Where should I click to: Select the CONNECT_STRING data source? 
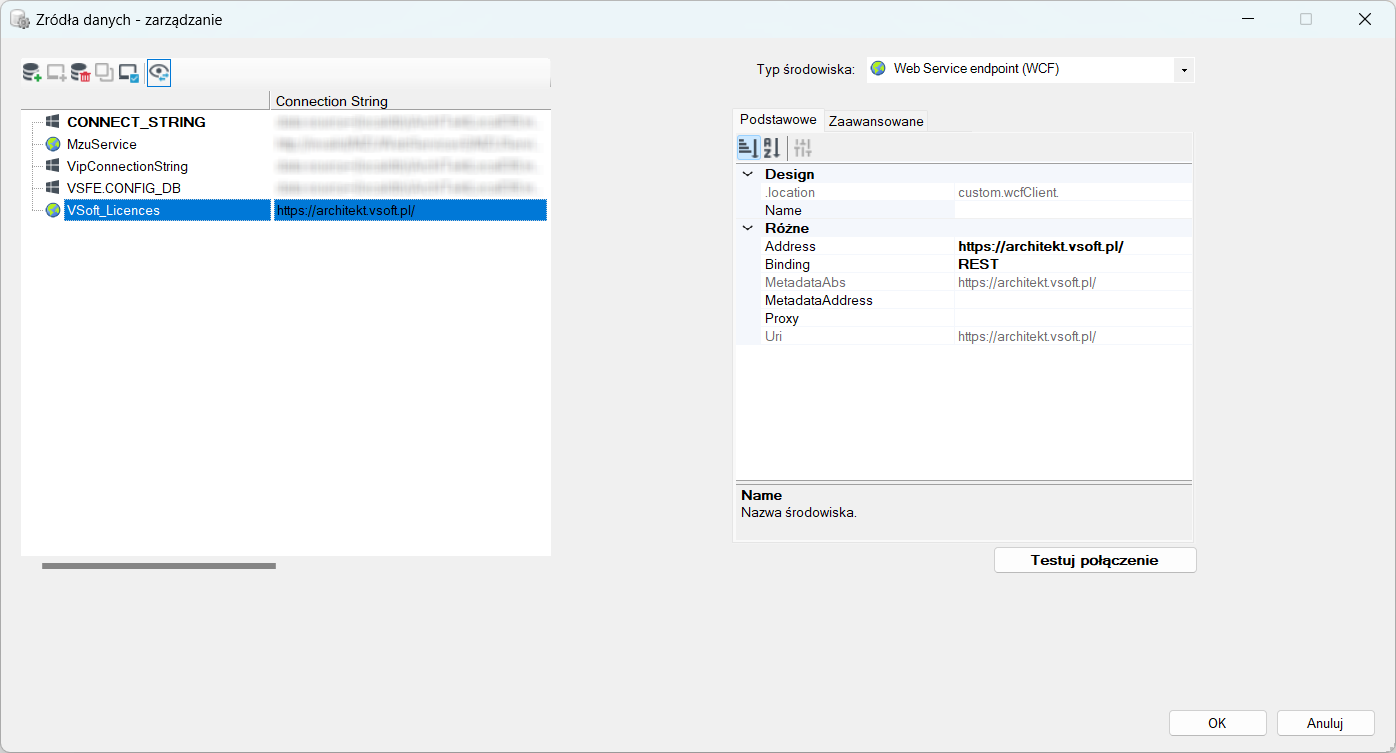[136, 122]
